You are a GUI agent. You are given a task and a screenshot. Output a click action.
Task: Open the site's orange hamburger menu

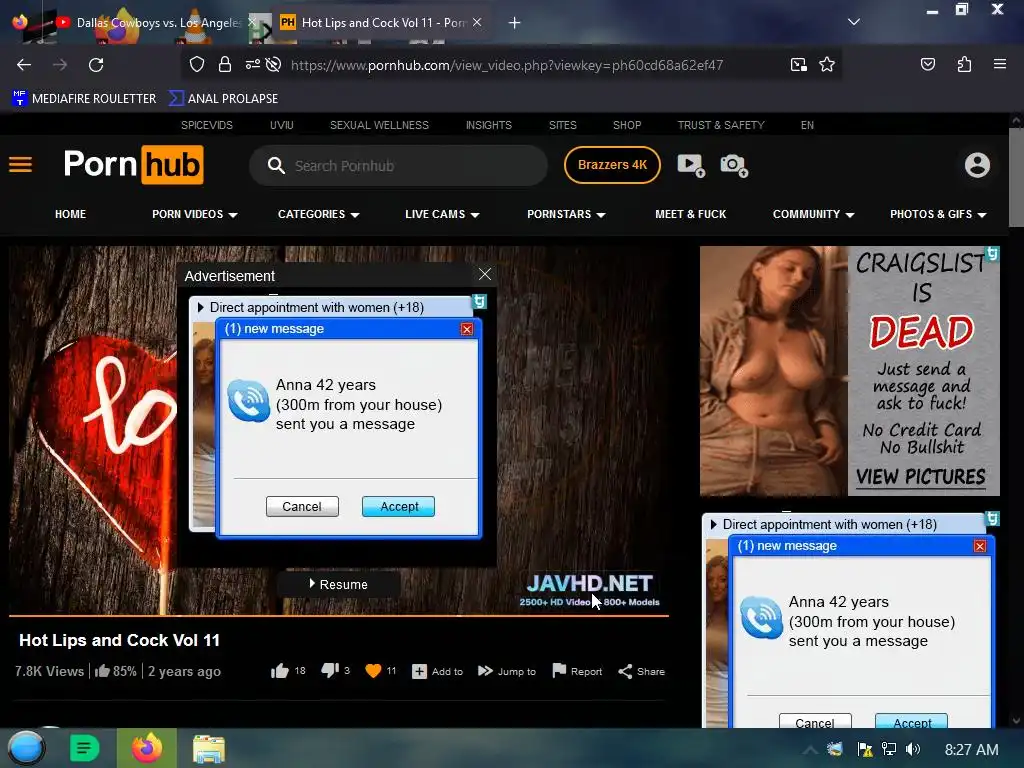click(x=20, y=165)
